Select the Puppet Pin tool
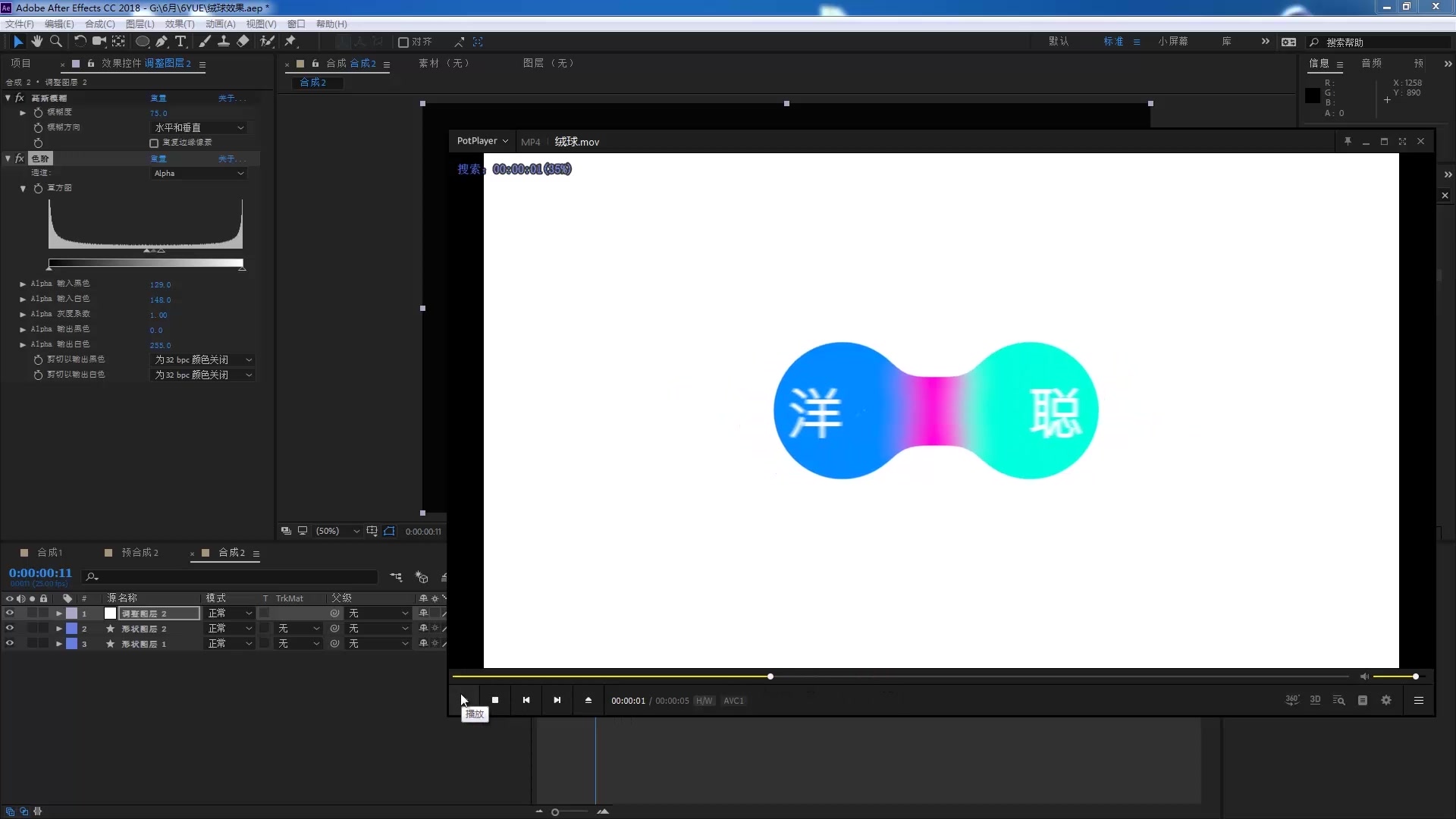 [x=290, y=42]
